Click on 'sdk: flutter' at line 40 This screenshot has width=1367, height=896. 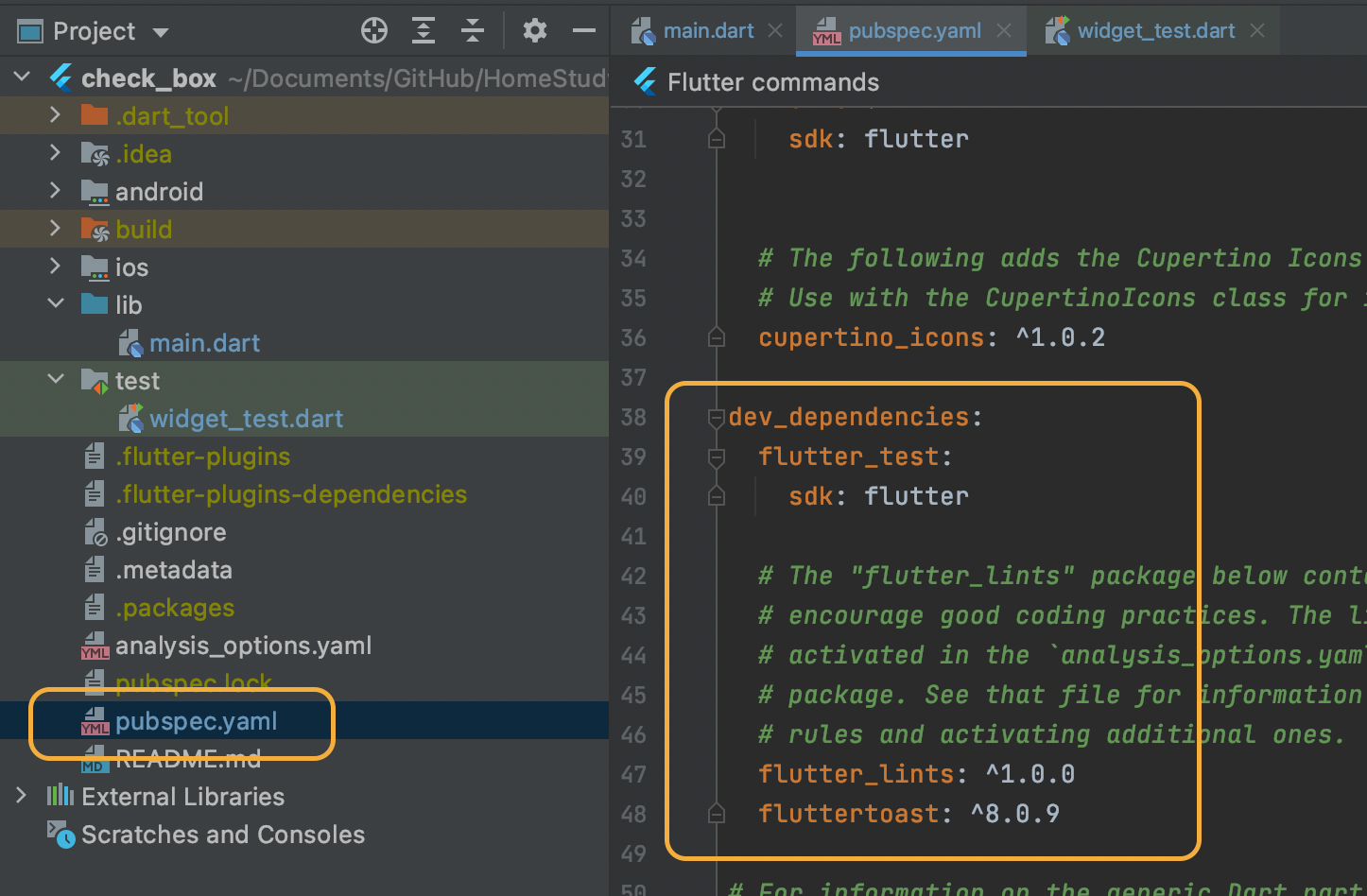(878, 496)
